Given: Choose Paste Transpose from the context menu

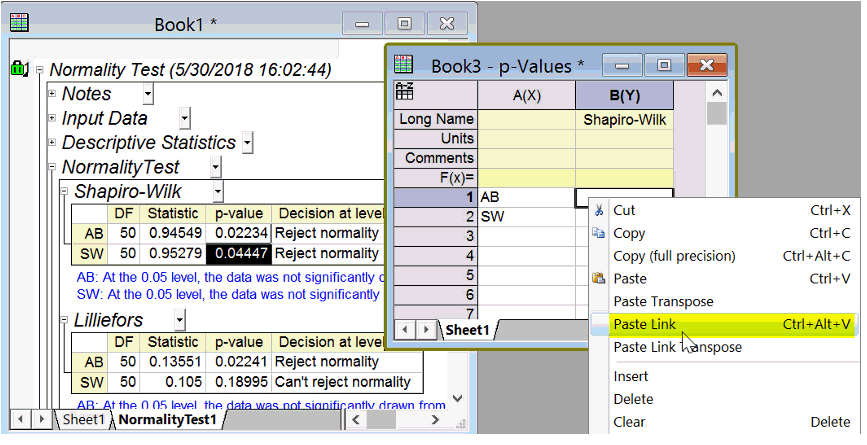Looking at the screenshot, I should click(x=722, y=301).
